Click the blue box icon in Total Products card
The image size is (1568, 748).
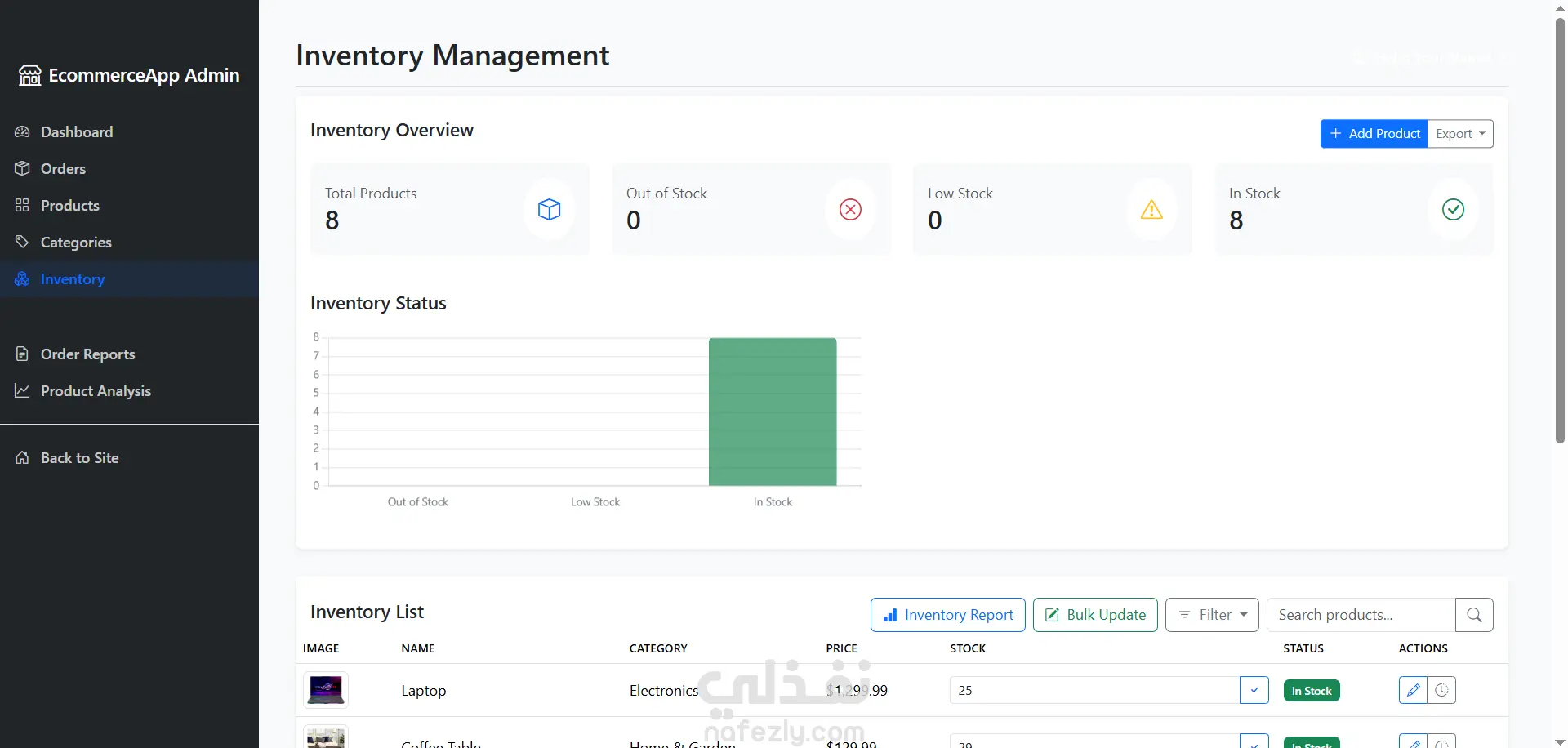(550, 210)
